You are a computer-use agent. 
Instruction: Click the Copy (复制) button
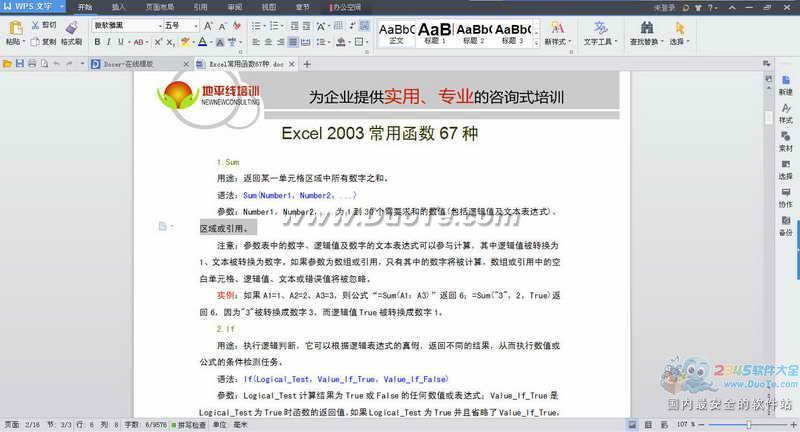43,42
